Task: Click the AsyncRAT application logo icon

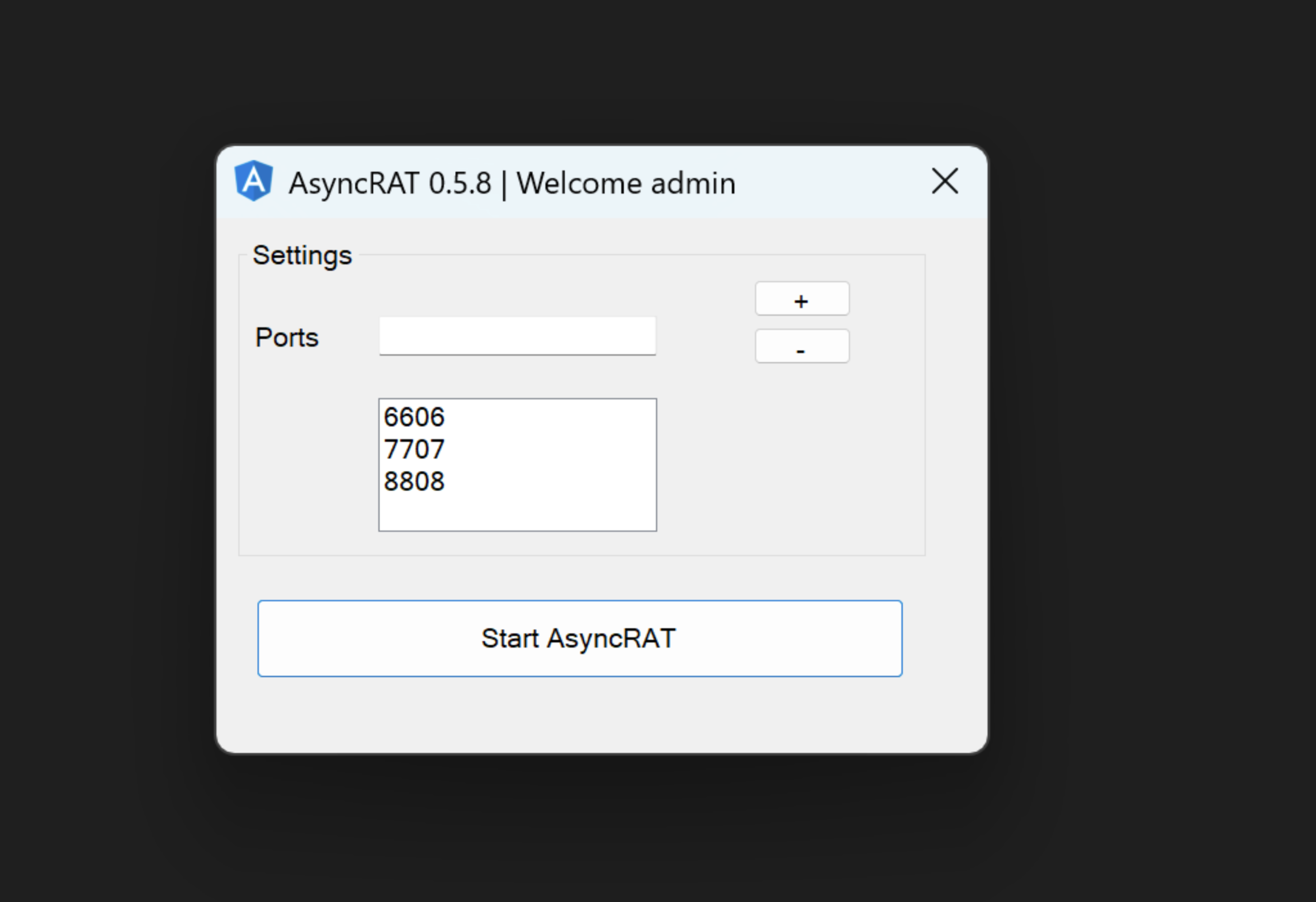Action: [254, 181]
